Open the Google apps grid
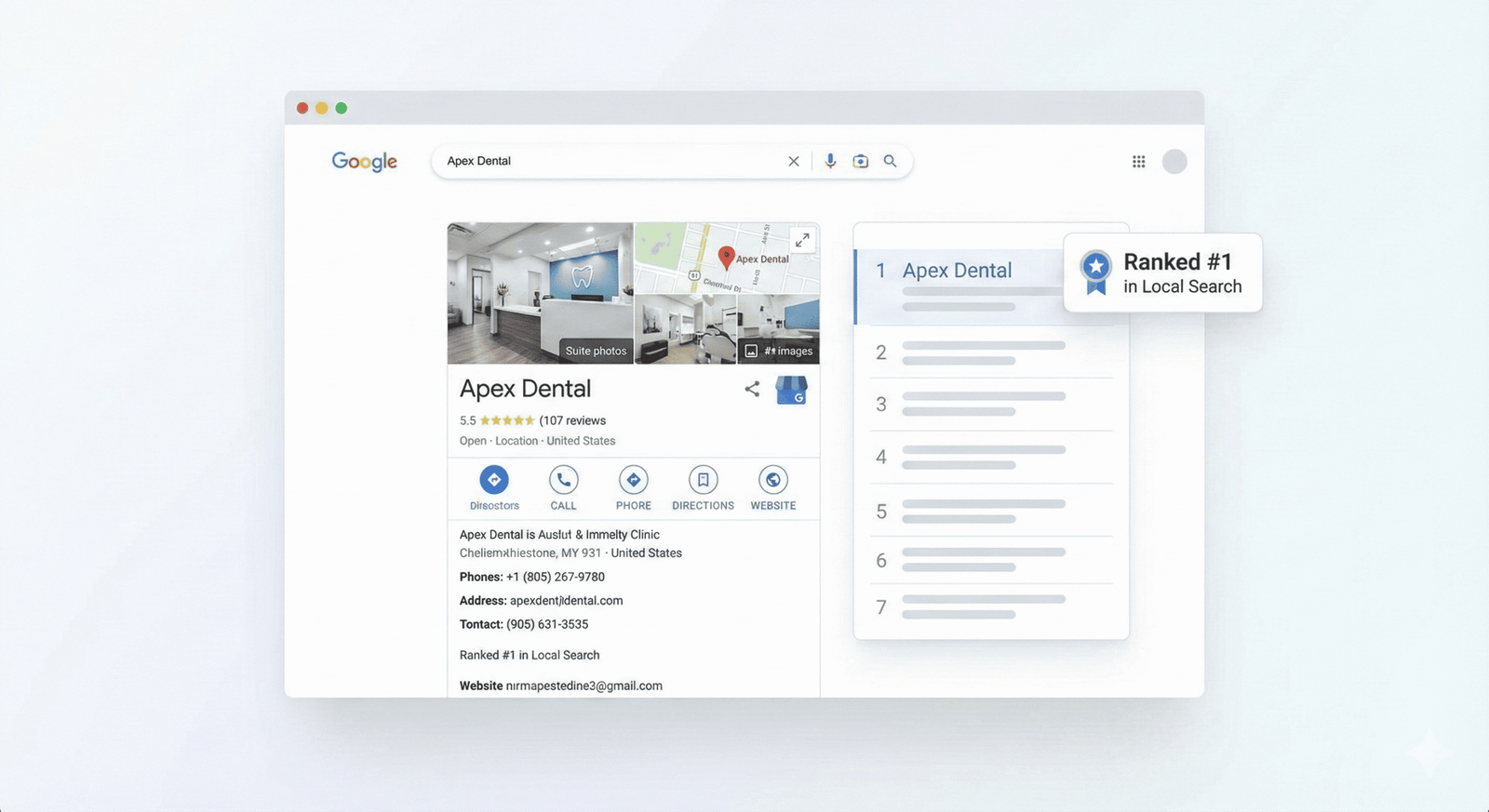The width and height of the screenshot is (1489, 812). (x=1138, y=162)
